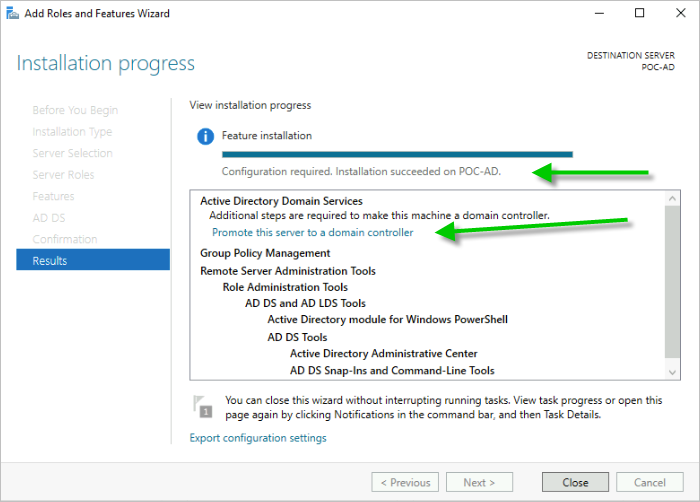
Task: Click 'Configuration required. Installation succeeded' status text
Action: click(361, 172)
